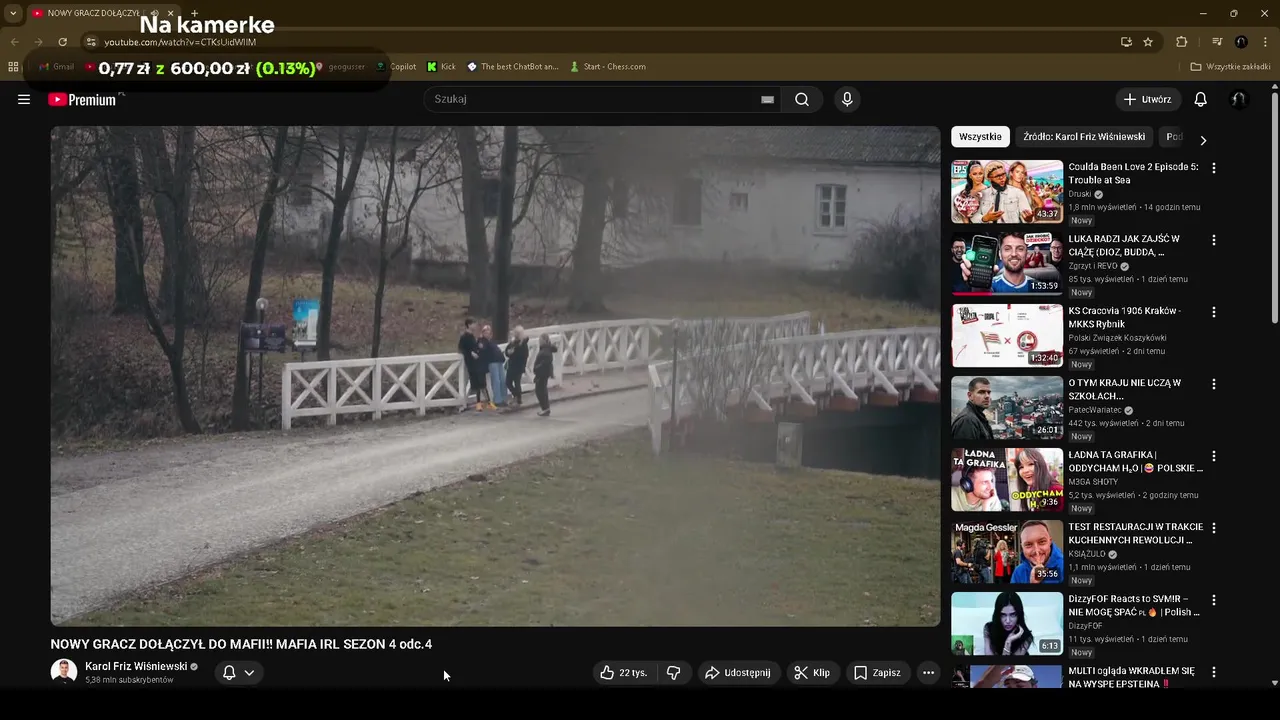
Task: Open options for O TYM KRAJU video
Action: tap(1214, 384)
